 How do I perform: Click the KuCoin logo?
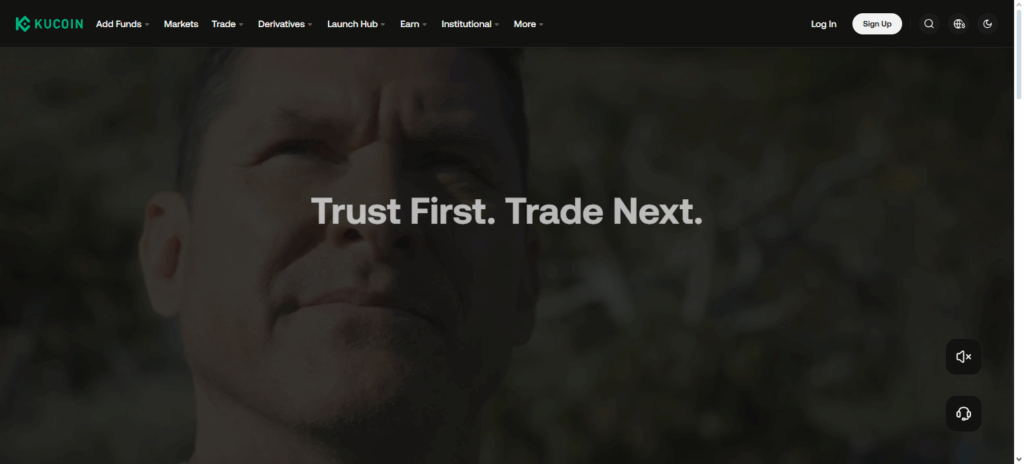49,24
